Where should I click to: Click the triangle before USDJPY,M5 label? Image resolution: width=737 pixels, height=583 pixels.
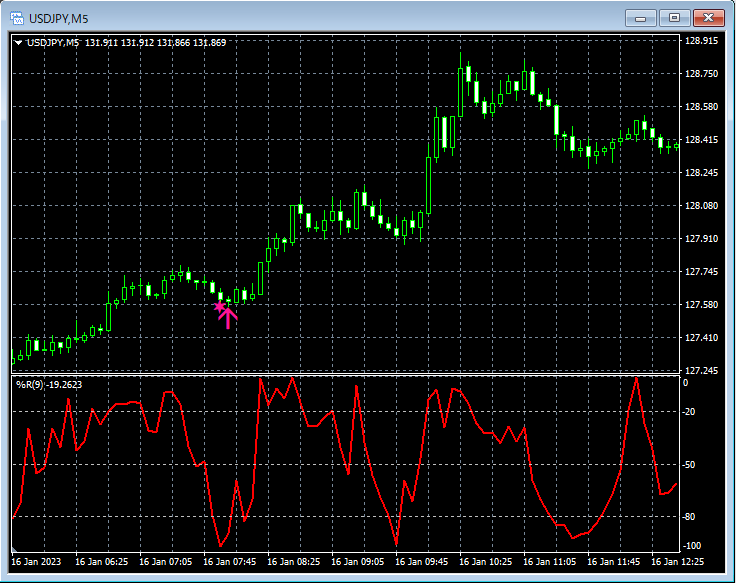point(18,43)
